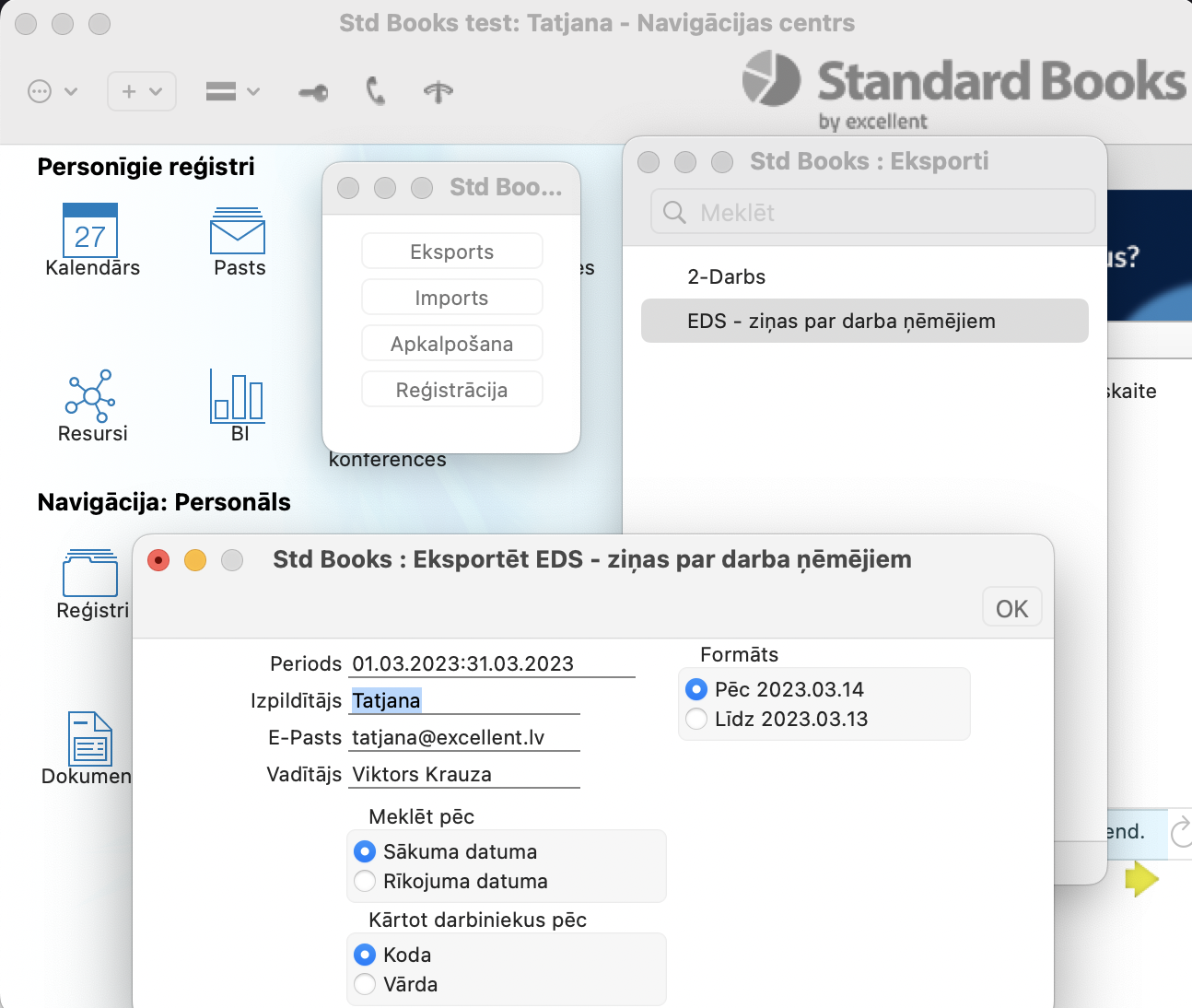Click the key icon in toolbar
Viewport: 1192px width, 1008px height.
(x=313, y=92)
